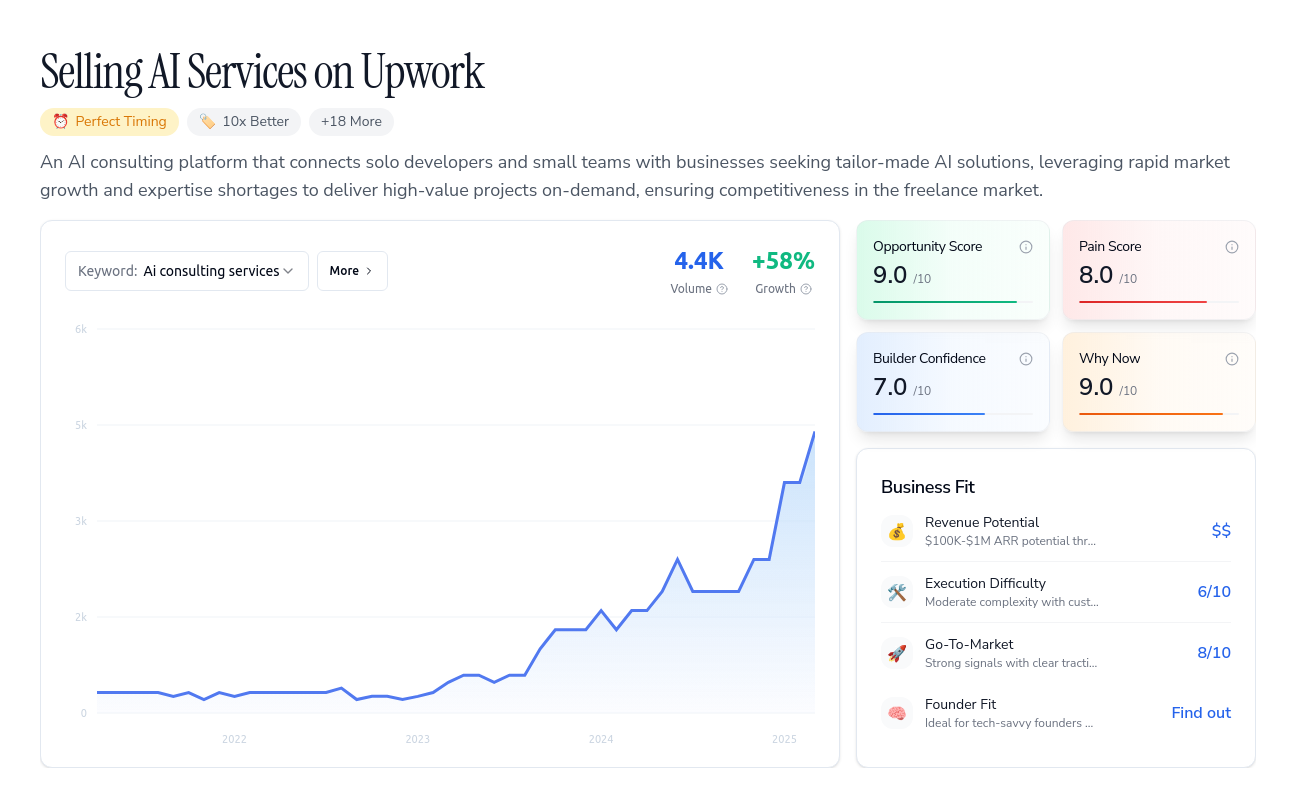The height and width of the screenshot is (808, 1296).
Task: Click the More button beside keyword selector
Action: point(352,271)
